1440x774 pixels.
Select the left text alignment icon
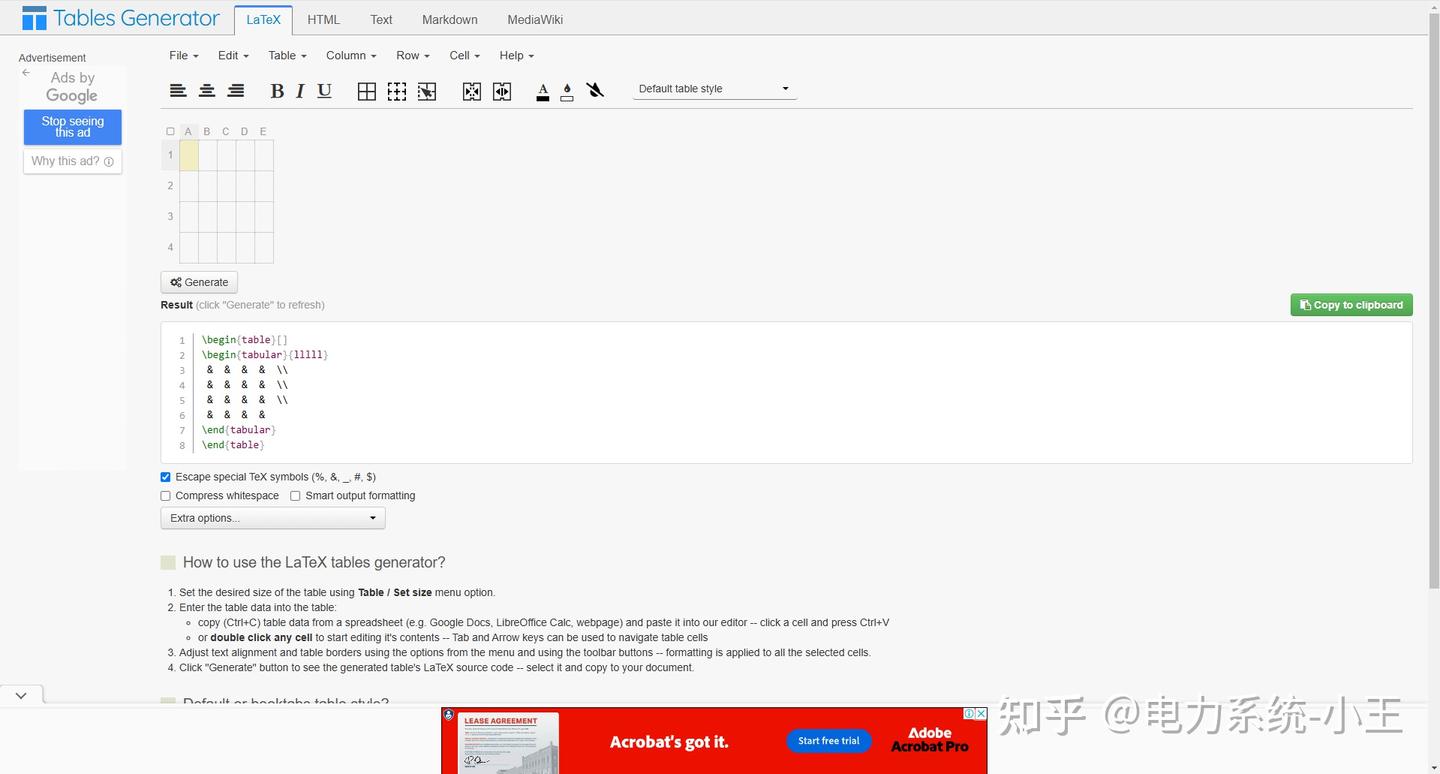(x=178, y=90)
